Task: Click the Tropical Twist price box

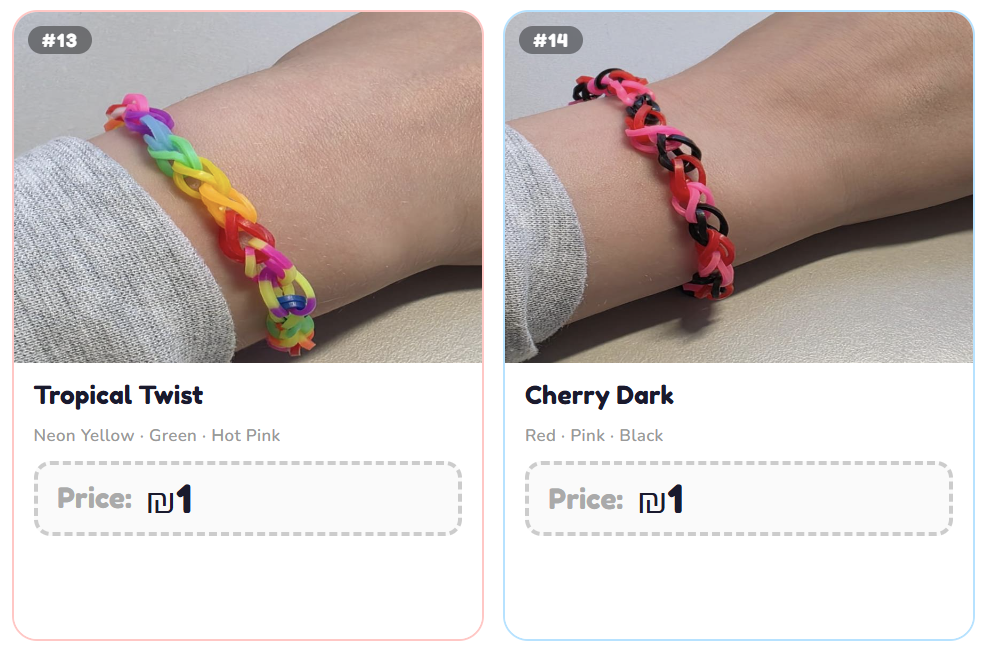Action: click(x=248, y=499)
